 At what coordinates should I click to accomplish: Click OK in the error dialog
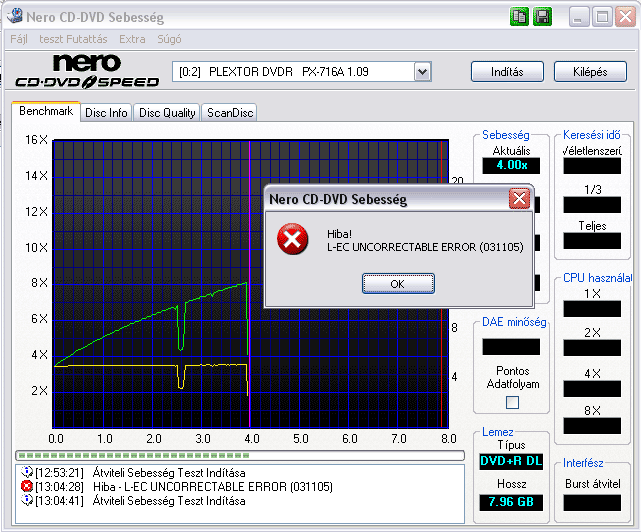click(398, 284)
